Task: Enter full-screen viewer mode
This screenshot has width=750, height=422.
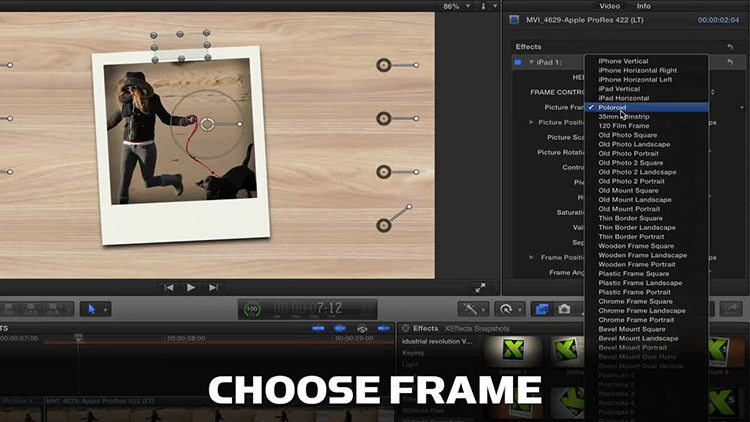Action: [480, 288]
